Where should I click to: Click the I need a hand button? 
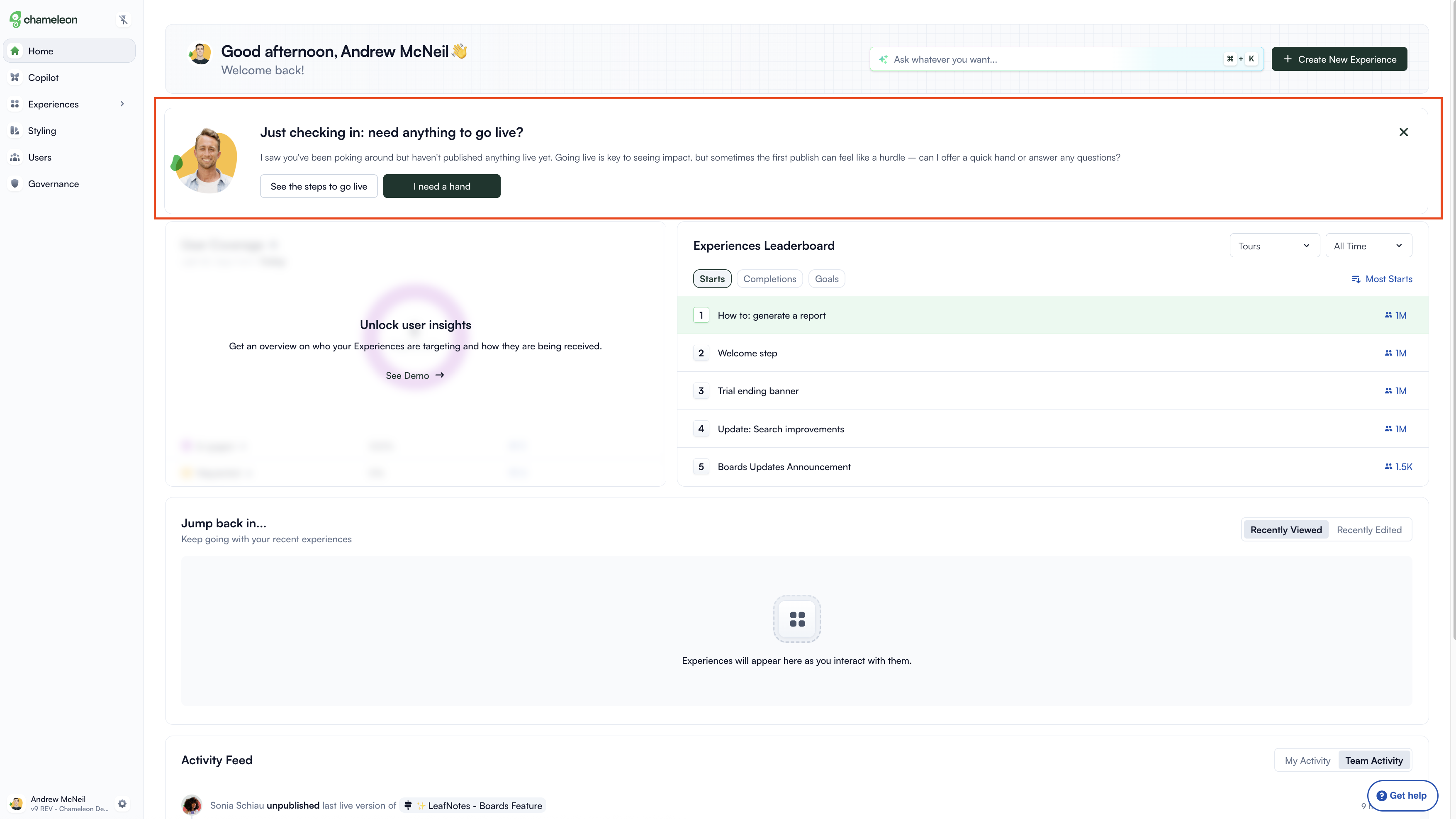(x=441, y=186)
